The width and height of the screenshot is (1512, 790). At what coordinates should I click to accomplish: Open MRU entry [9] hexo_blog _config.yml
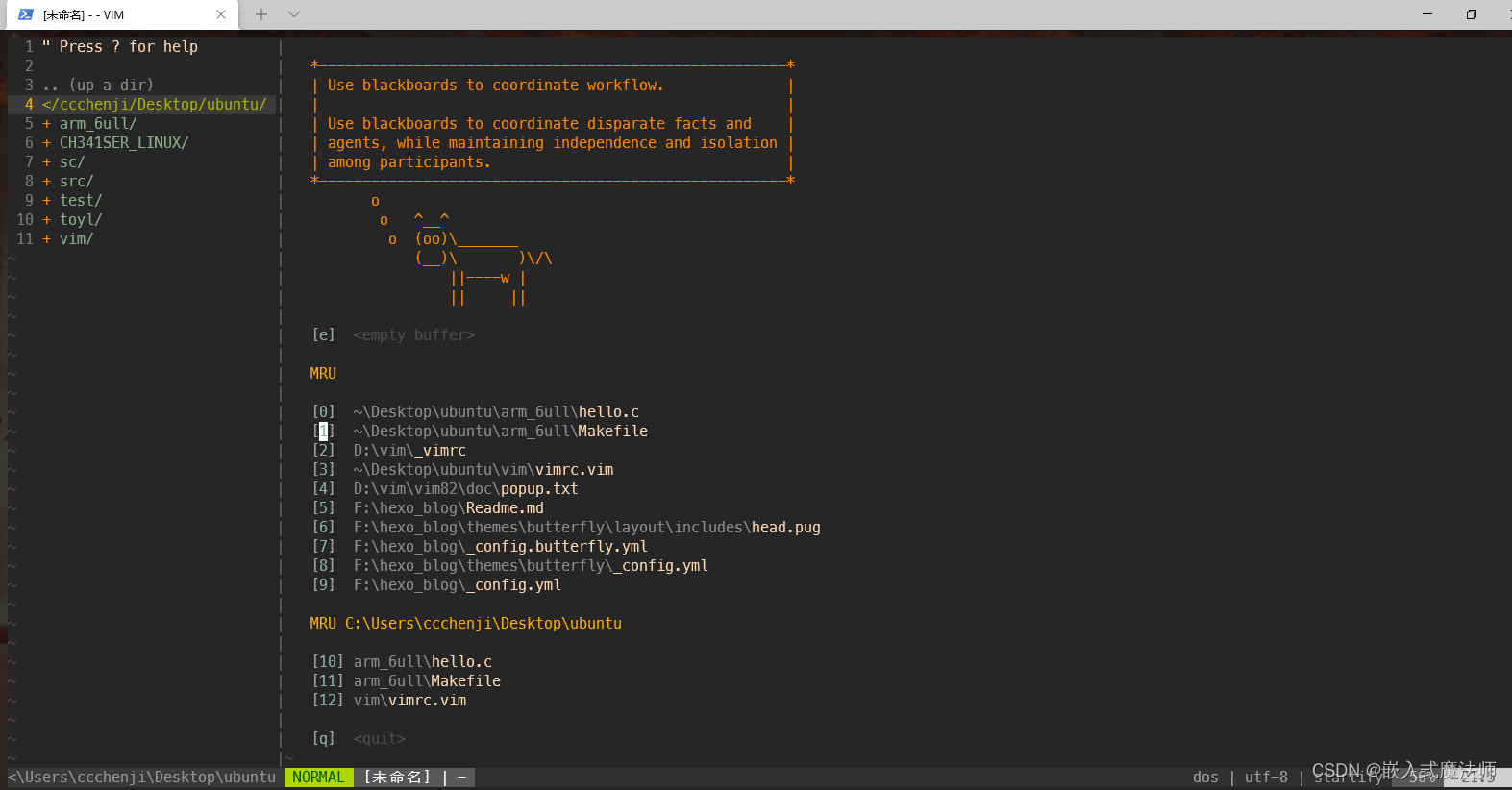436,584
